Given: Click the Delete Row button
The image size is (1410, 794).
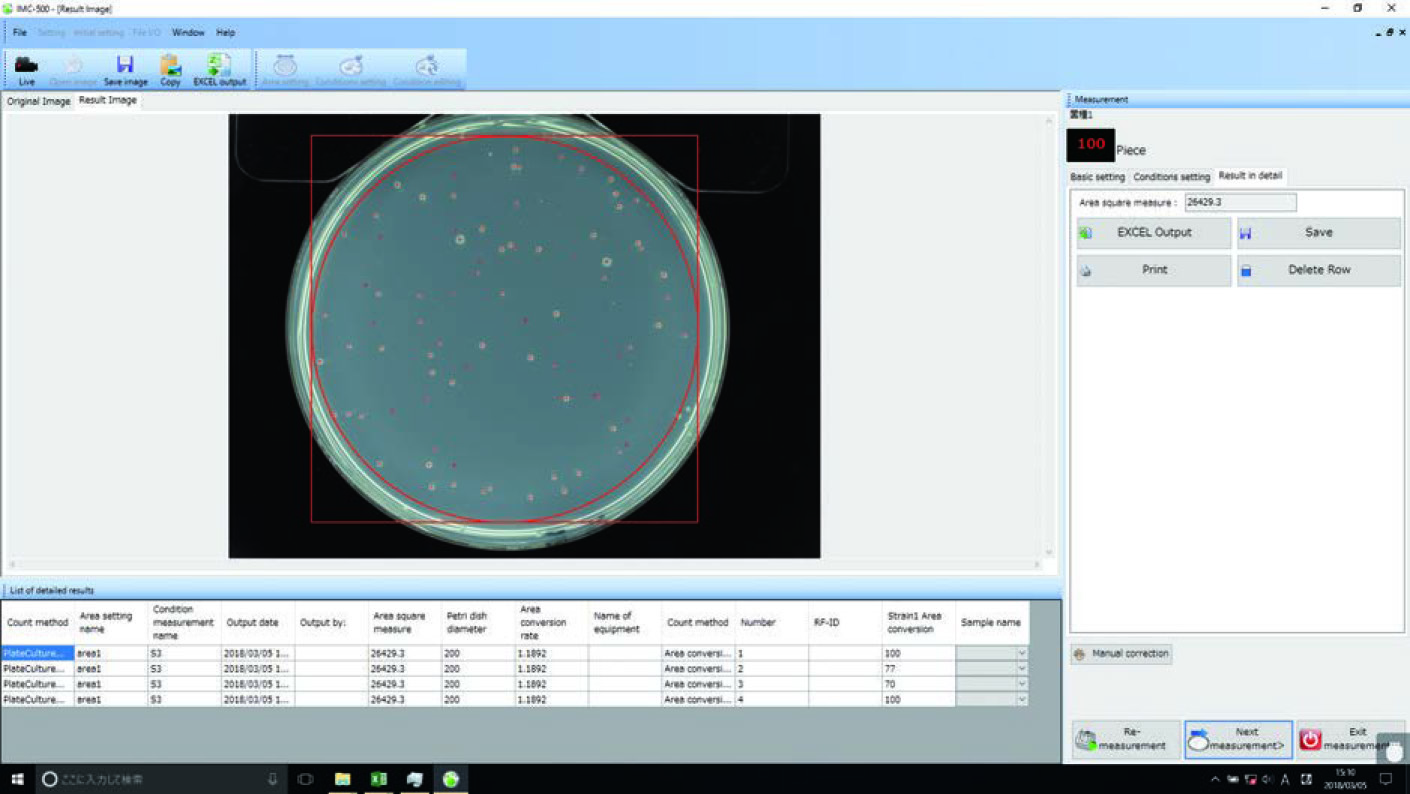Looking at the screenshot, I should click(1318, 270).
